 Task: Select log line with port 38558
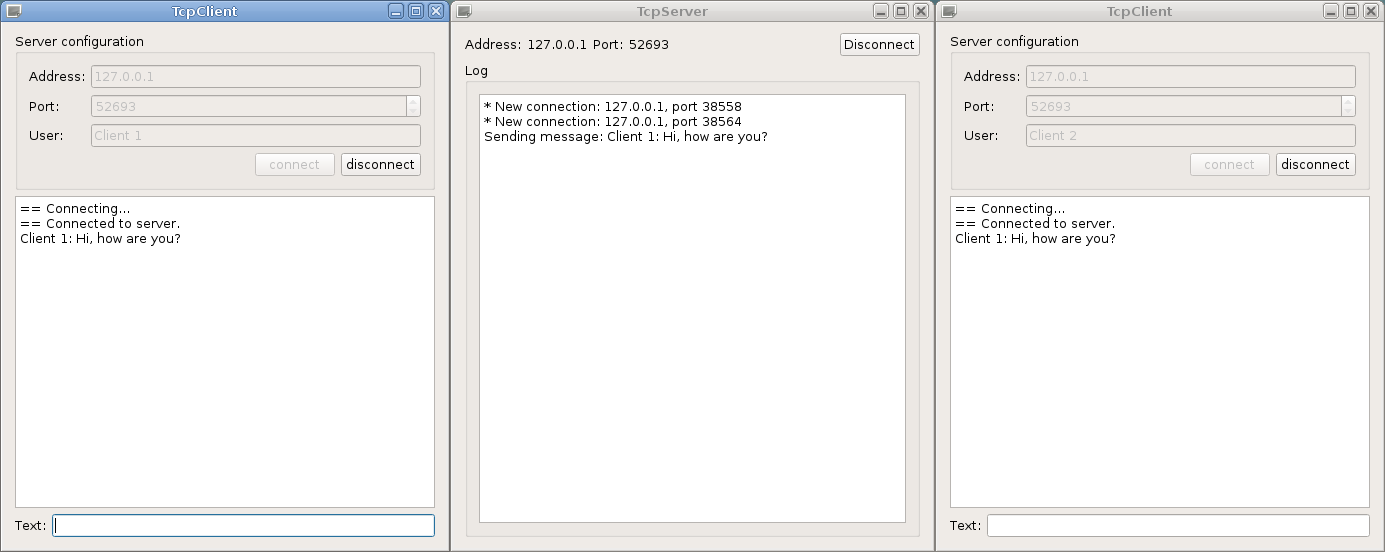click(613, 106)
